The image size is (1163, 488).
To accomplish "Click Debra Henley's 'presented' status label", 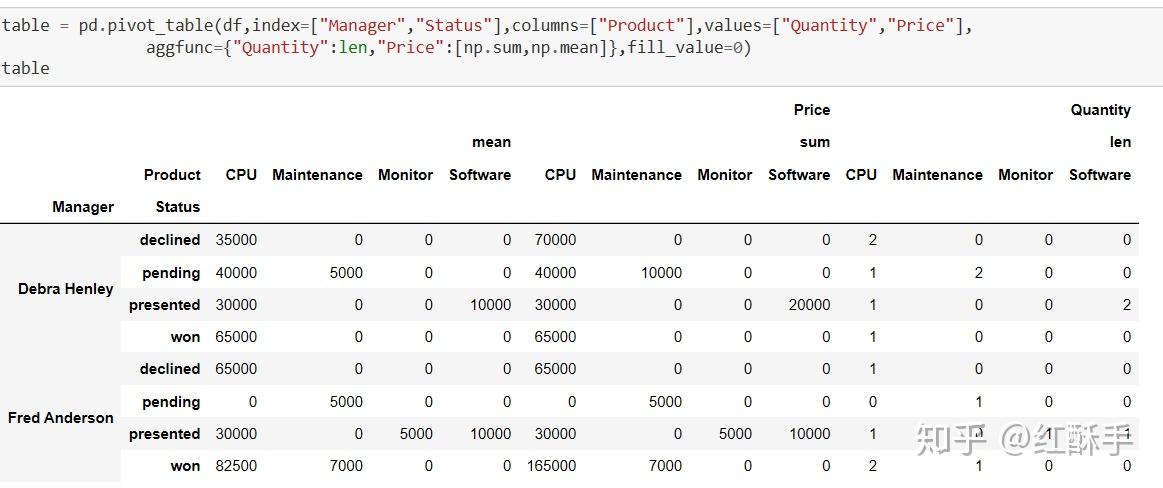I will (165, 305).
